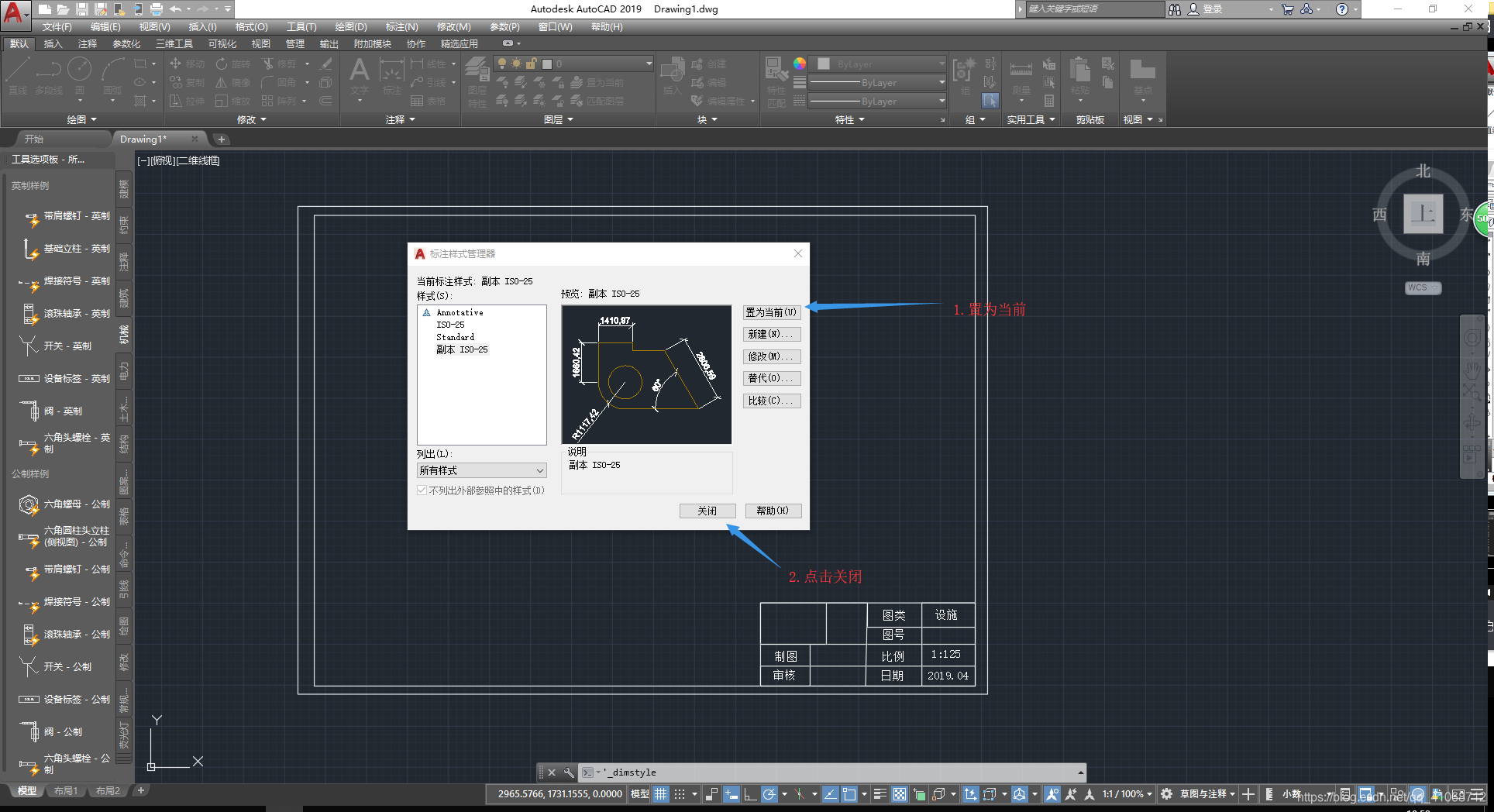Toggle annotation visibility in status bar
This screenshot has height=812, width=1494.
1052,793
